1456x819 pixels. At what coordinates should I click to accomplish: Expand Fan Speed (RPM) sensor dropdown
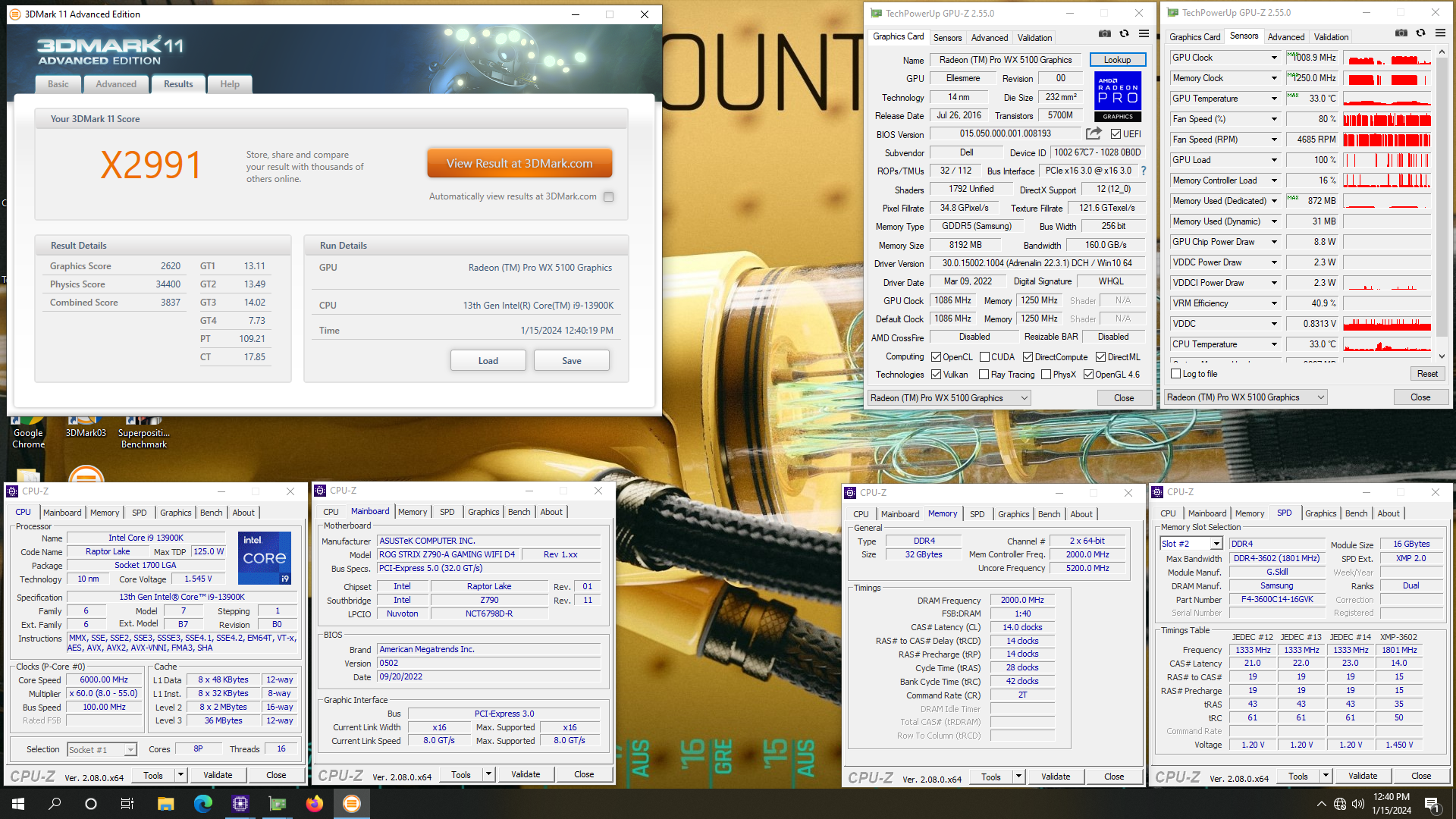coord(1274,140)
